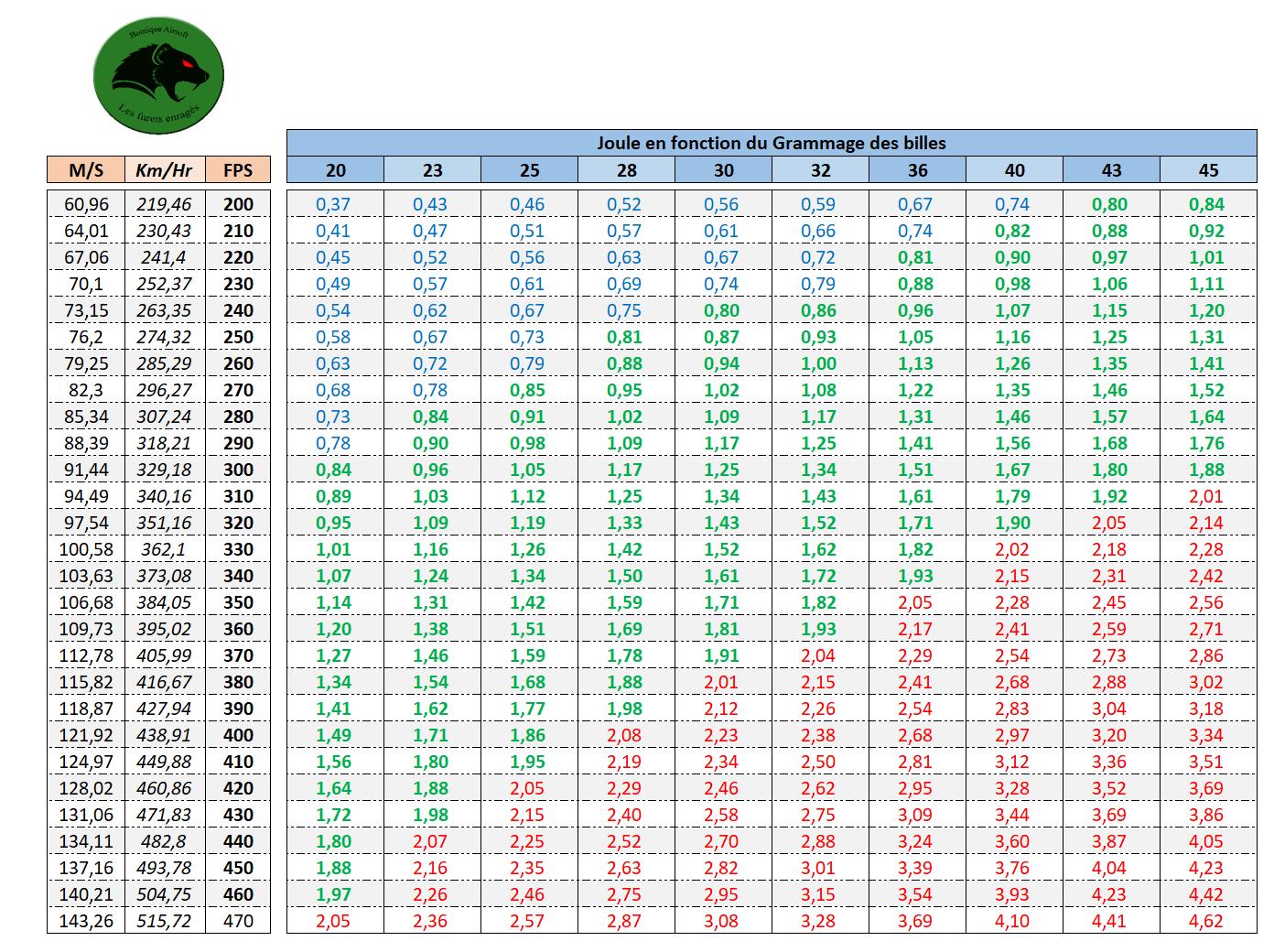Viewport: 1274px width, 952px height.
Task: Select the 32 gram column header
Action: pos(821,169)
